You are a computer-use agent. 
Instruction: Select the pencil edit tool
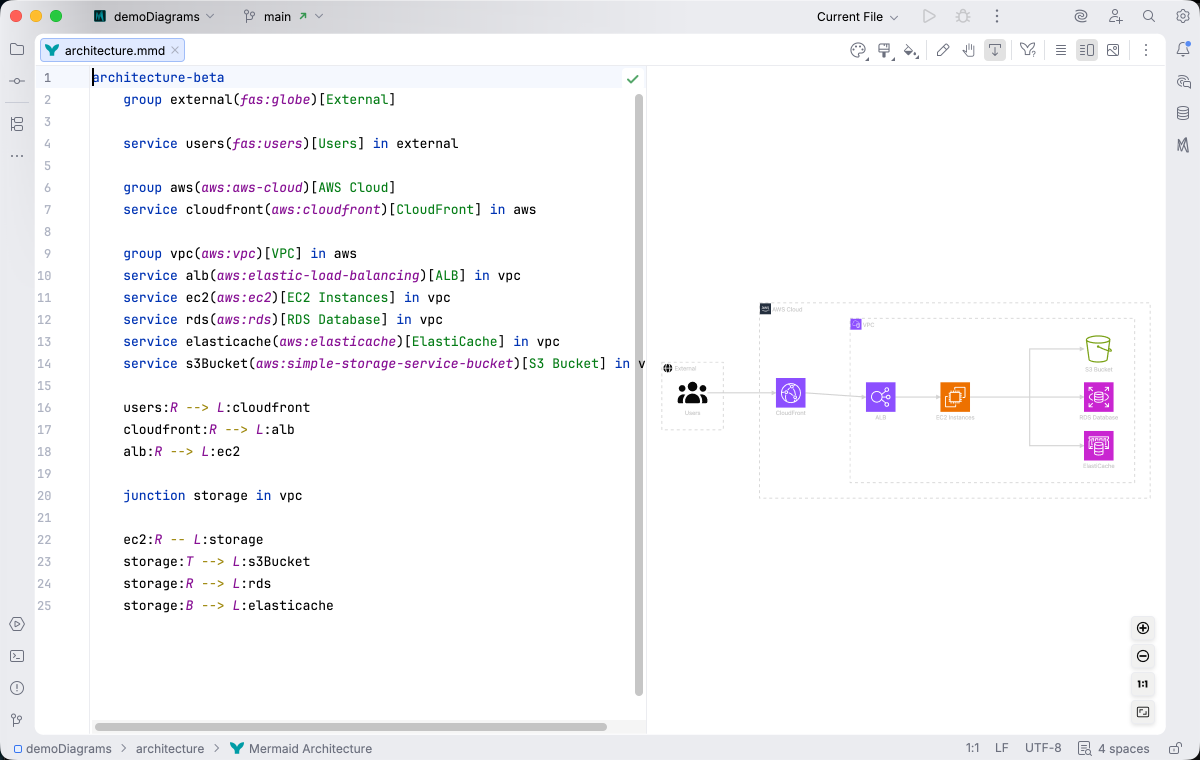(x=943, y=50)
